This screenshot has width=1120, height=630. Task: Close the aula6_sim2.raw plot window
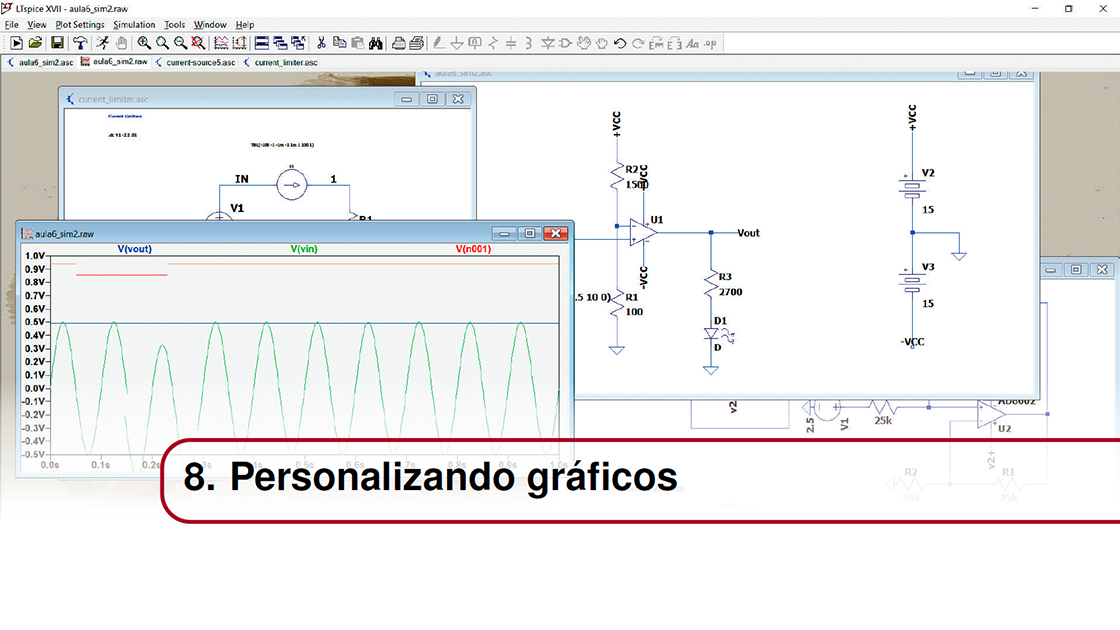(x=556, y=234)
